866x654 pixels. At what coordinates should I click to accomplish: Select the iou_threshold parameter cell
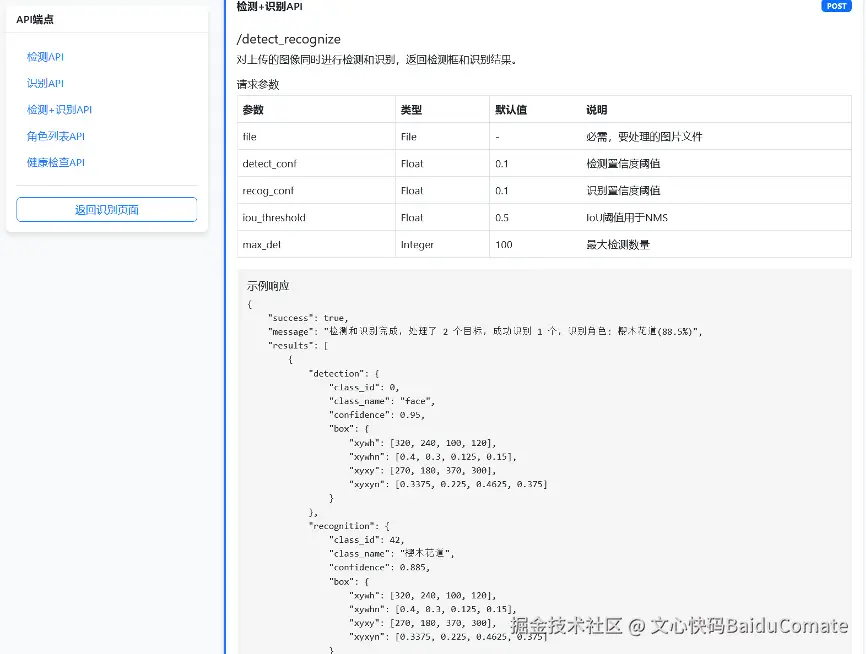pos(316,218)
